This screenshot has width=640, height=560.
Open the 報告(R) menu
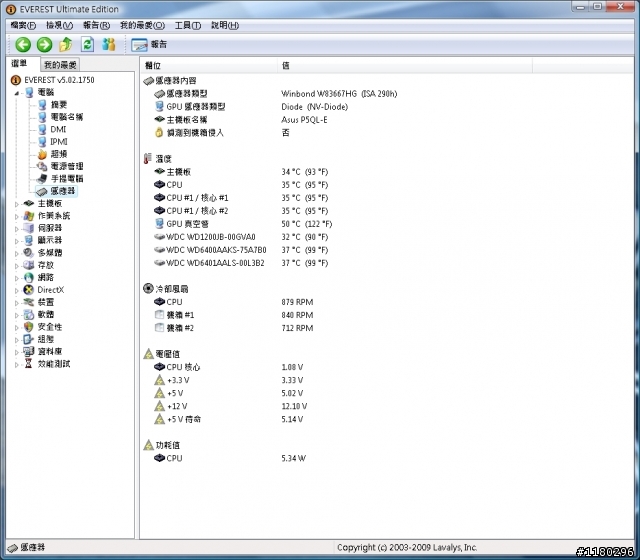[x=96, y=25]
